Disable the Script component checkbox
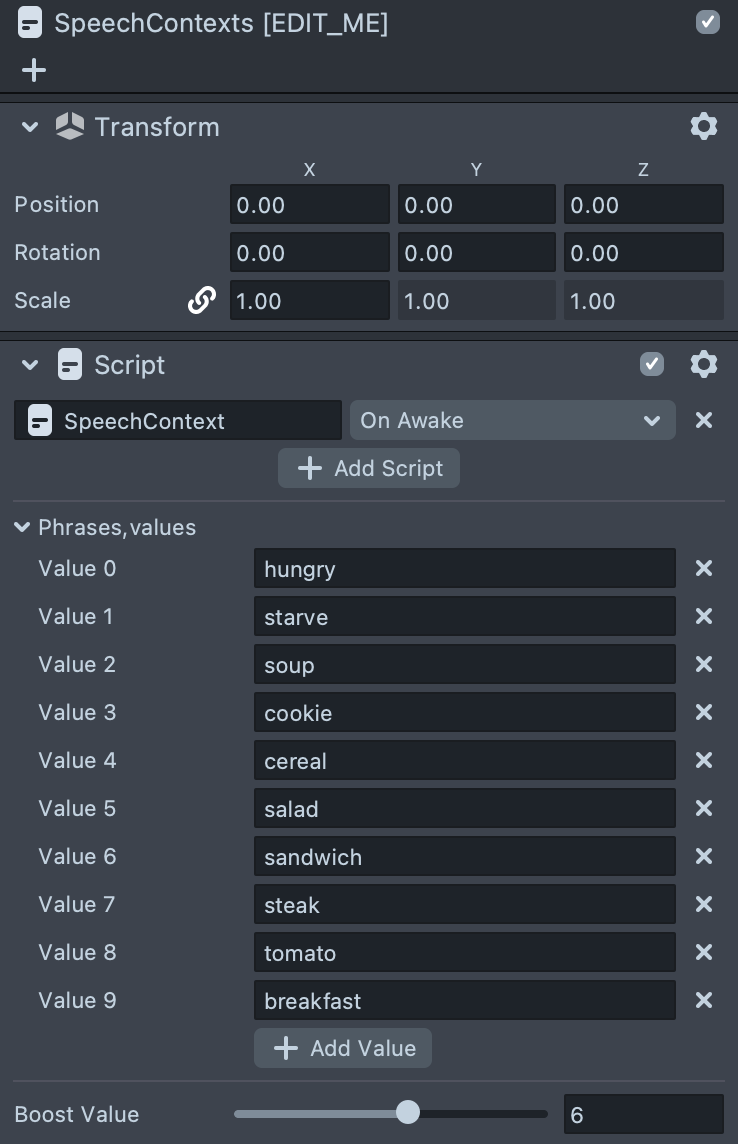 click(652, 365)
